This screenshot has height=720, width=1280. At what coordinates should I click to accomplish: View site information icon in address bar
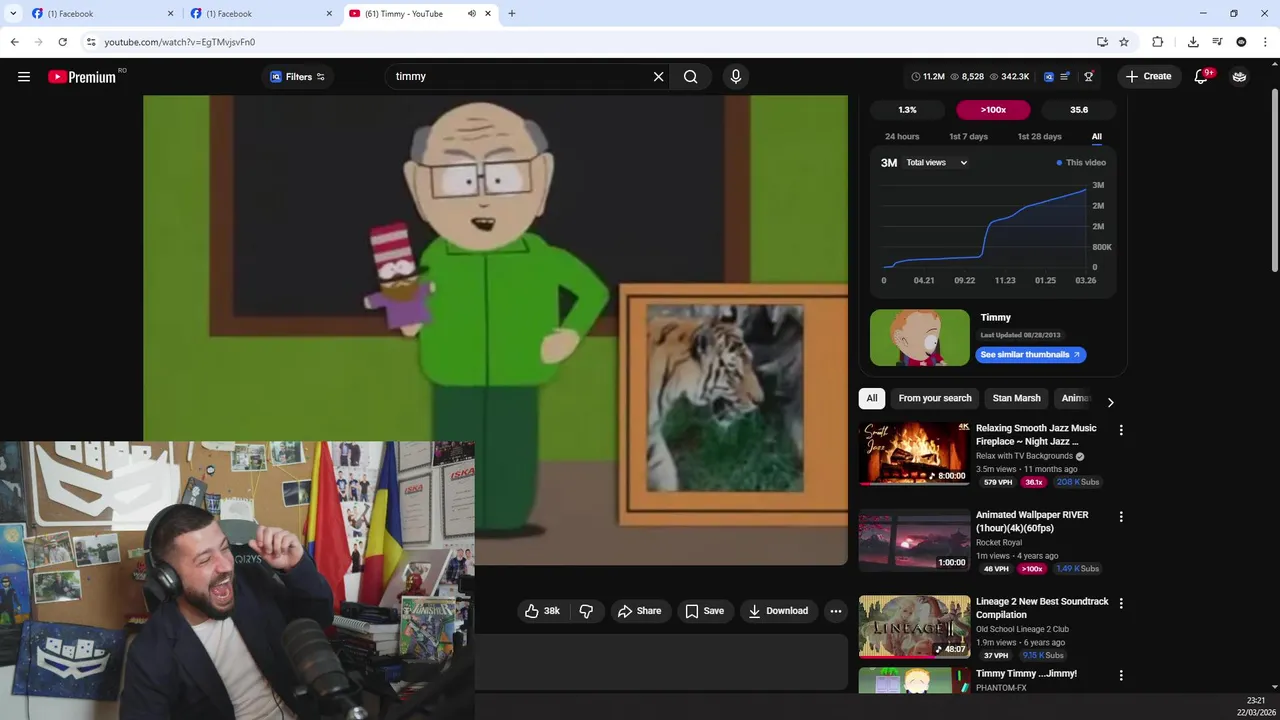pyautogui.click(x=91, y=42)
